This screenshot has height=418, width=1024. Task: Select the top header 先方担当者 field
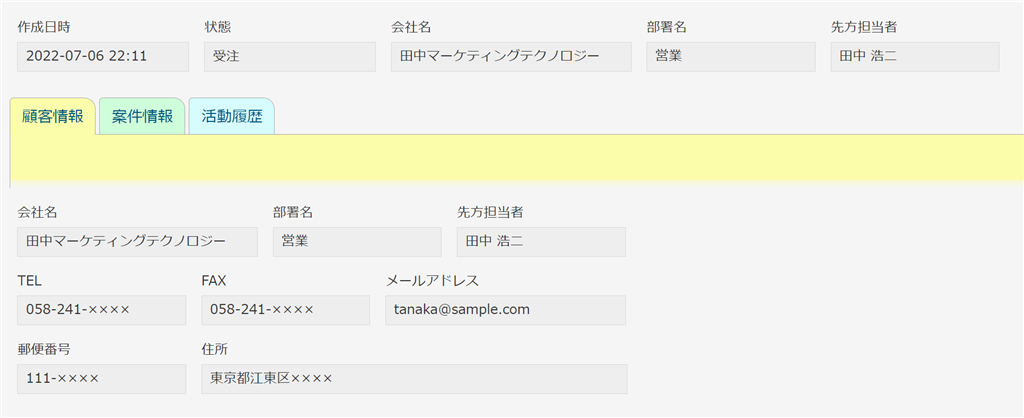(915, 56)
